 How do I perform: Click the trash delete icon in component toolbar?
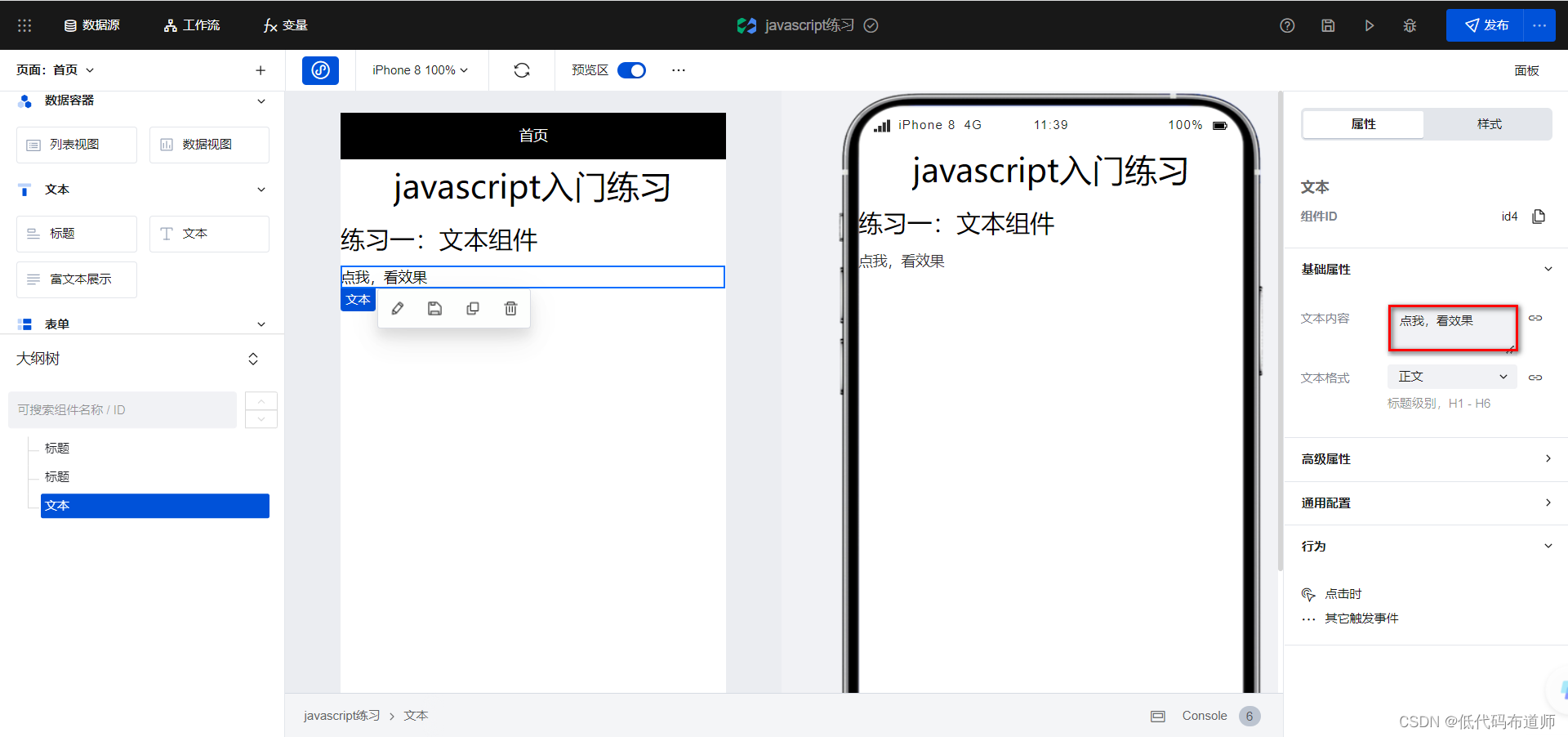pyautogui.click(x=510, y=309)
